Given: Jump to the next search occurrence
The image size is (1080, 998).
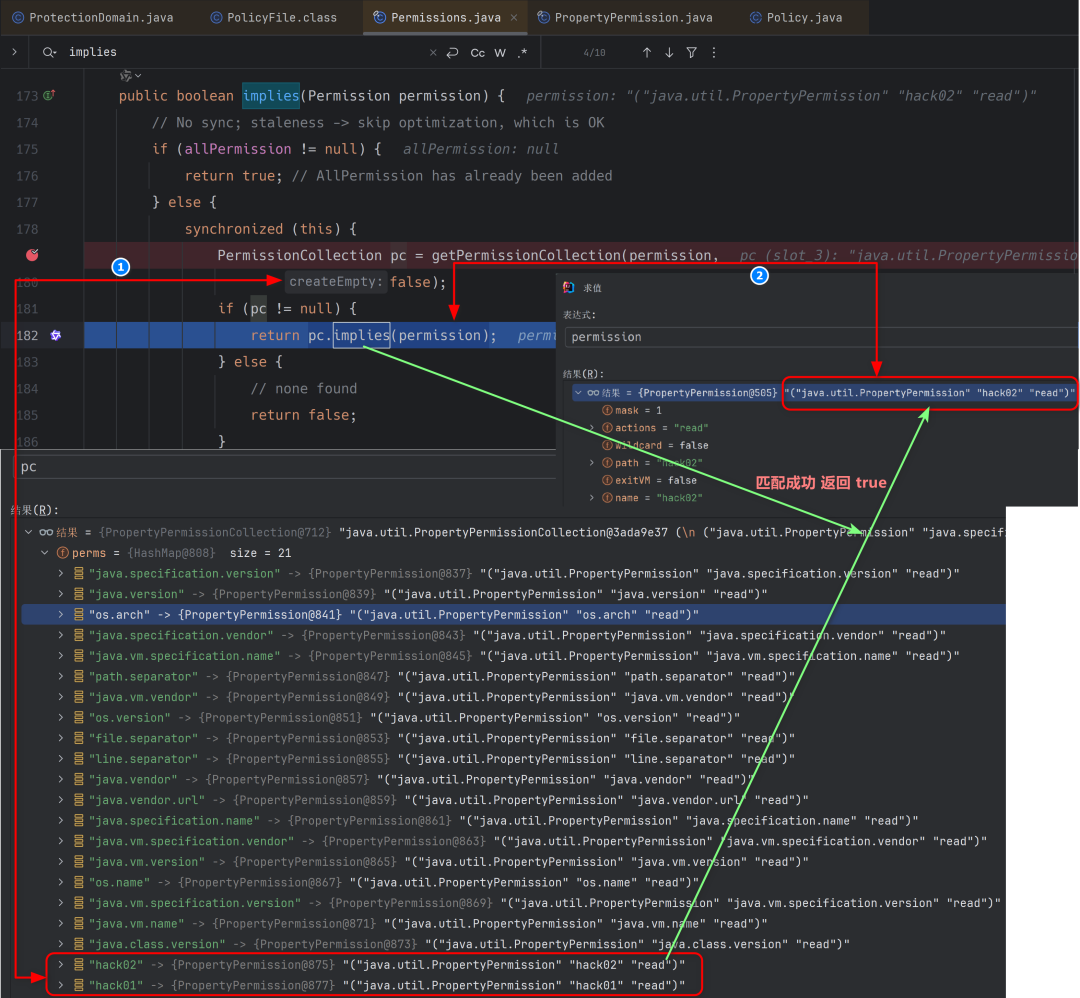Looking at the screenshot, I should [669, 52].
